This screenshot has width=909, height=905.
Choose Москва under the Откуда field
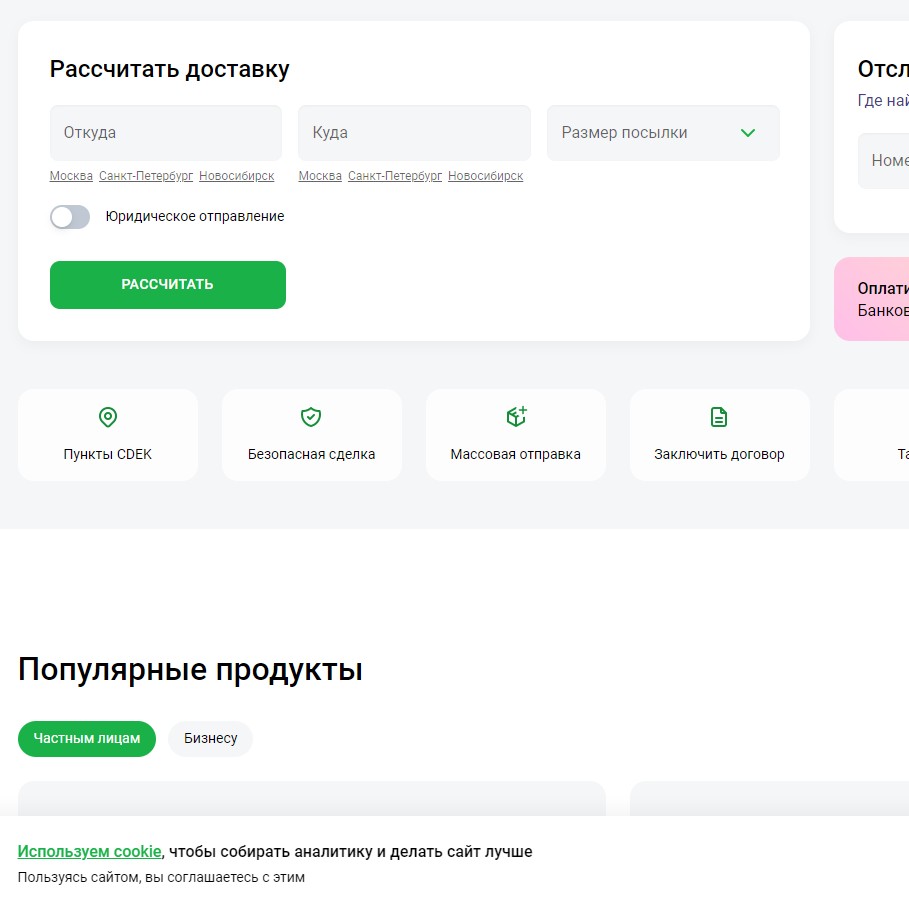[x=71, y=176]
